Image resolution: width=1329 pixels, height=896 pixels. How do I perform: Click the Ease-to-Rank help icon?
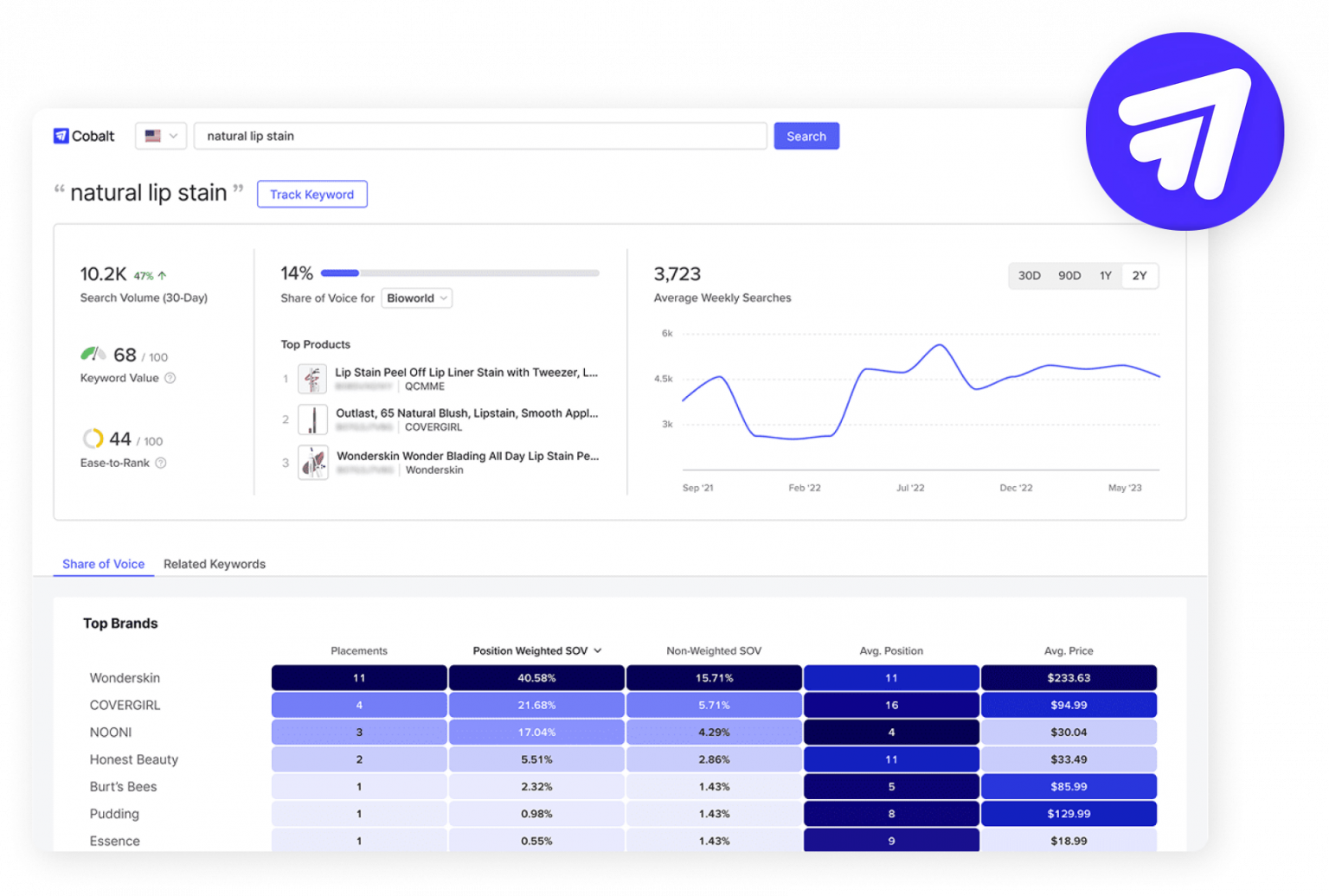[x=161, y=463]
